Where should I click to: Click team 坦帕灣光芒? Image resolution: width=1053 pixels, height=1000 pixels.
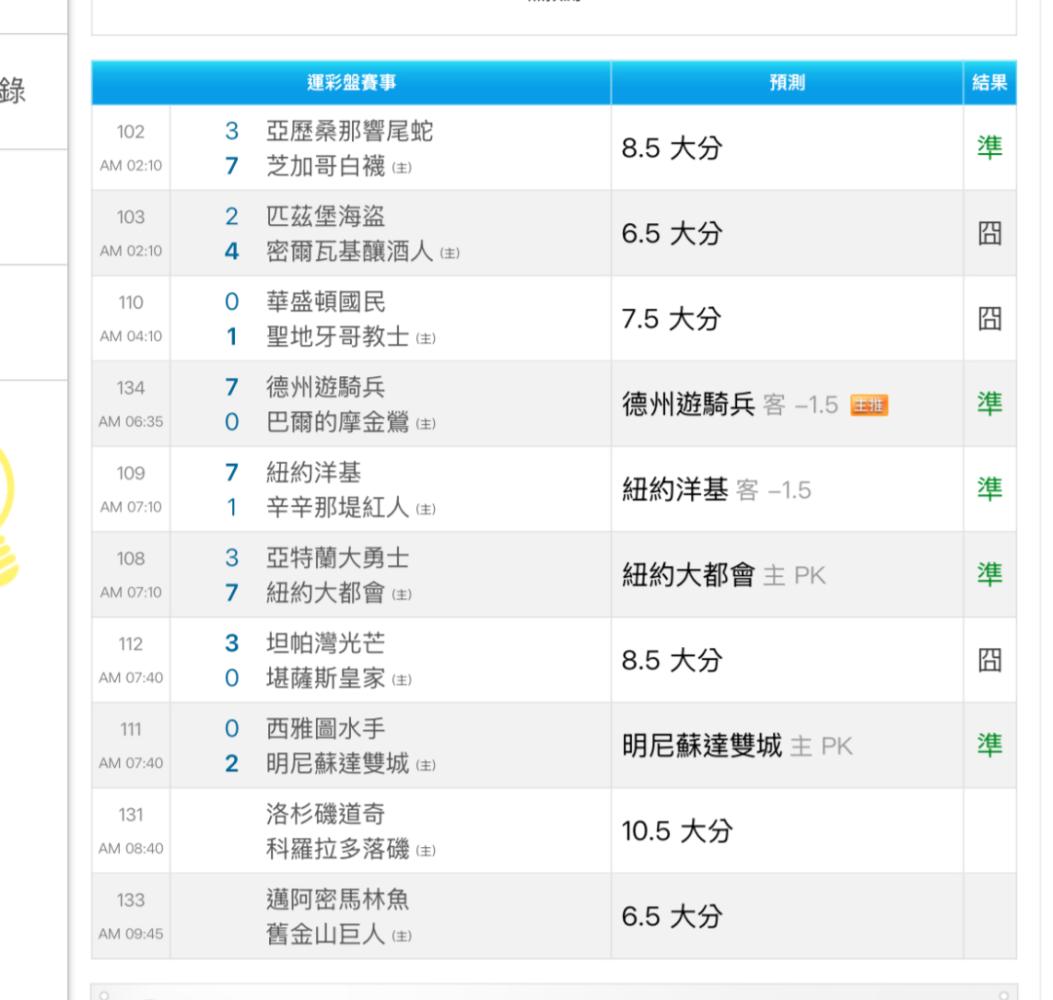coord(326,643)
